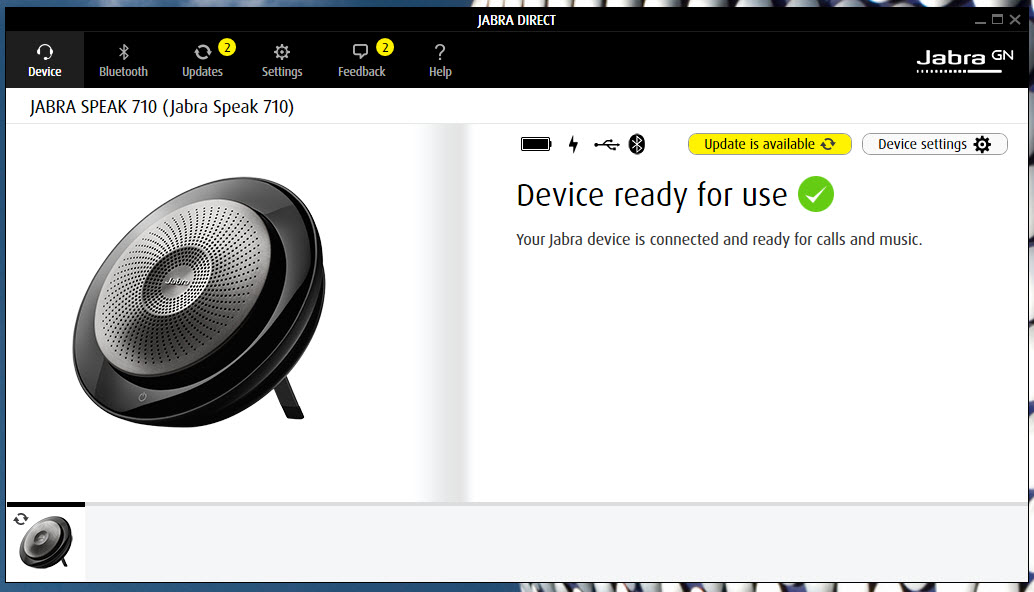Open the Help tab
The width and height of the screenshot is (1034, 592).
(x=440, y=60)
